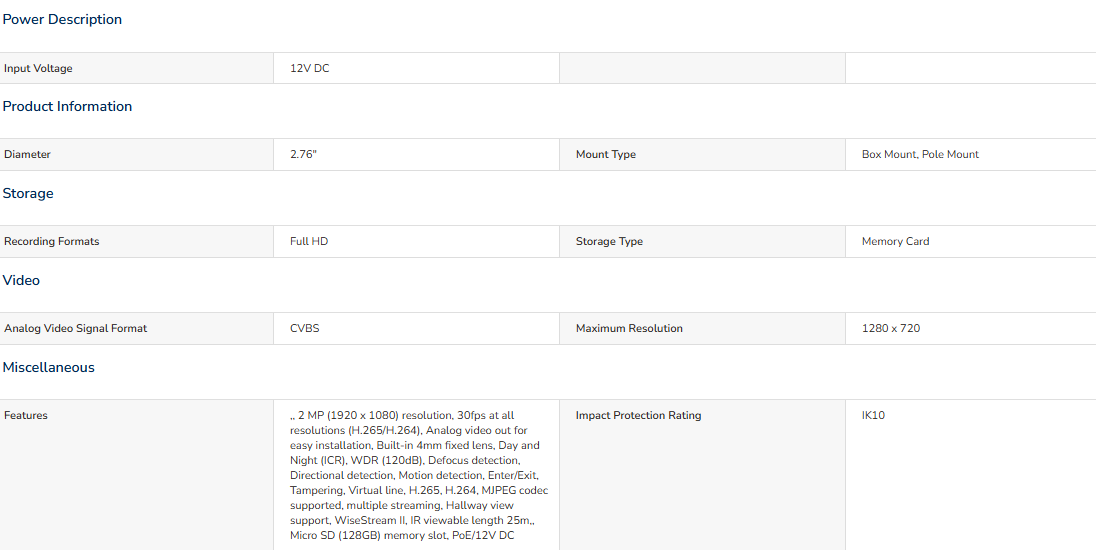
Task: Click the CVBS value cell
Action: click(417, 328)
